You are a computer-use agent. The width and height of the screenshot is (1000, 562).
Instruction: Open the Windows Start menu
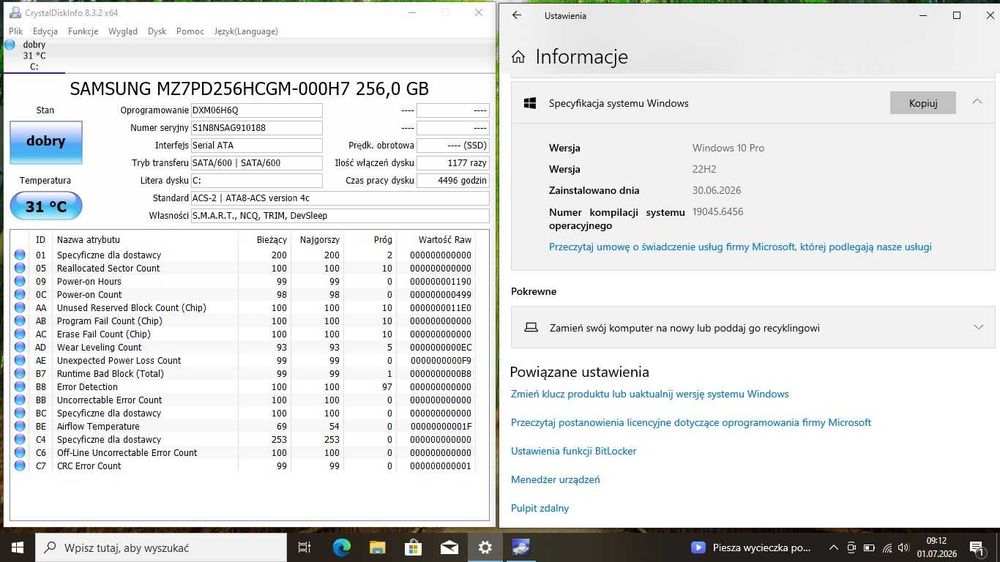coord(17,547)
